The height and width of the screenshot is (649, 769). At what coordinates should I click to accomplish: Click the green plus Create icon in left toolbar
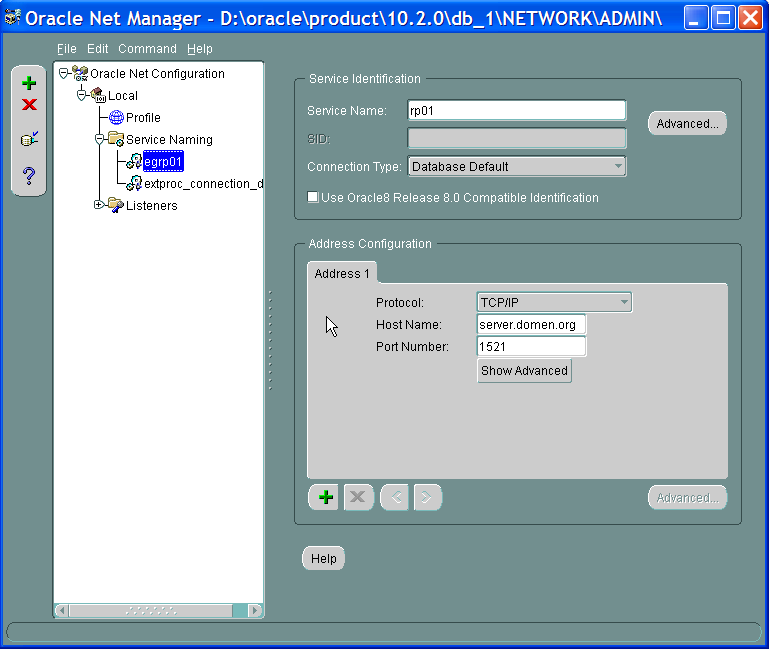click(x=29, y=83)
